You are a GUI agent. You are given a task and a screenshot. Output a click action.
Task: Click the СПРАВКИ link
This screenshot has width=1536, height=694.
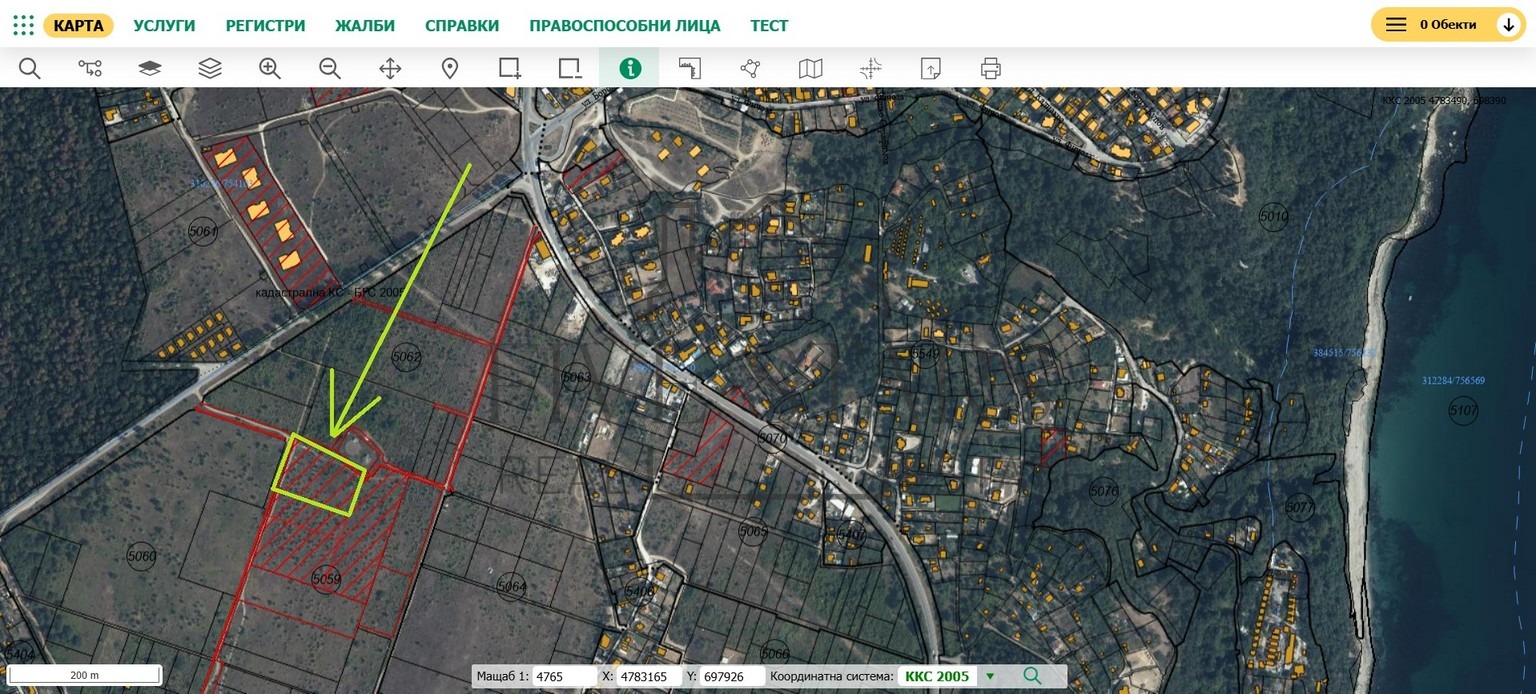point(462,26)
